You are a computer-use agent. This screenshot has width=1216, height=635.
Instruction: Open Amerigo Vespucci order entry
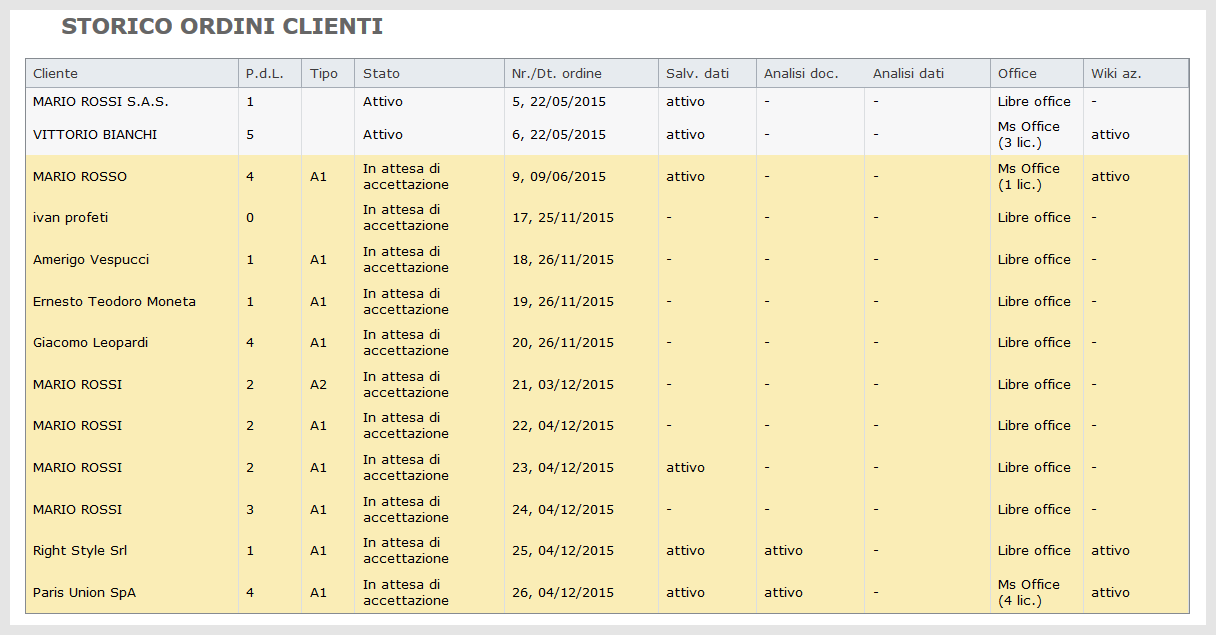click(x=607, y=260)
